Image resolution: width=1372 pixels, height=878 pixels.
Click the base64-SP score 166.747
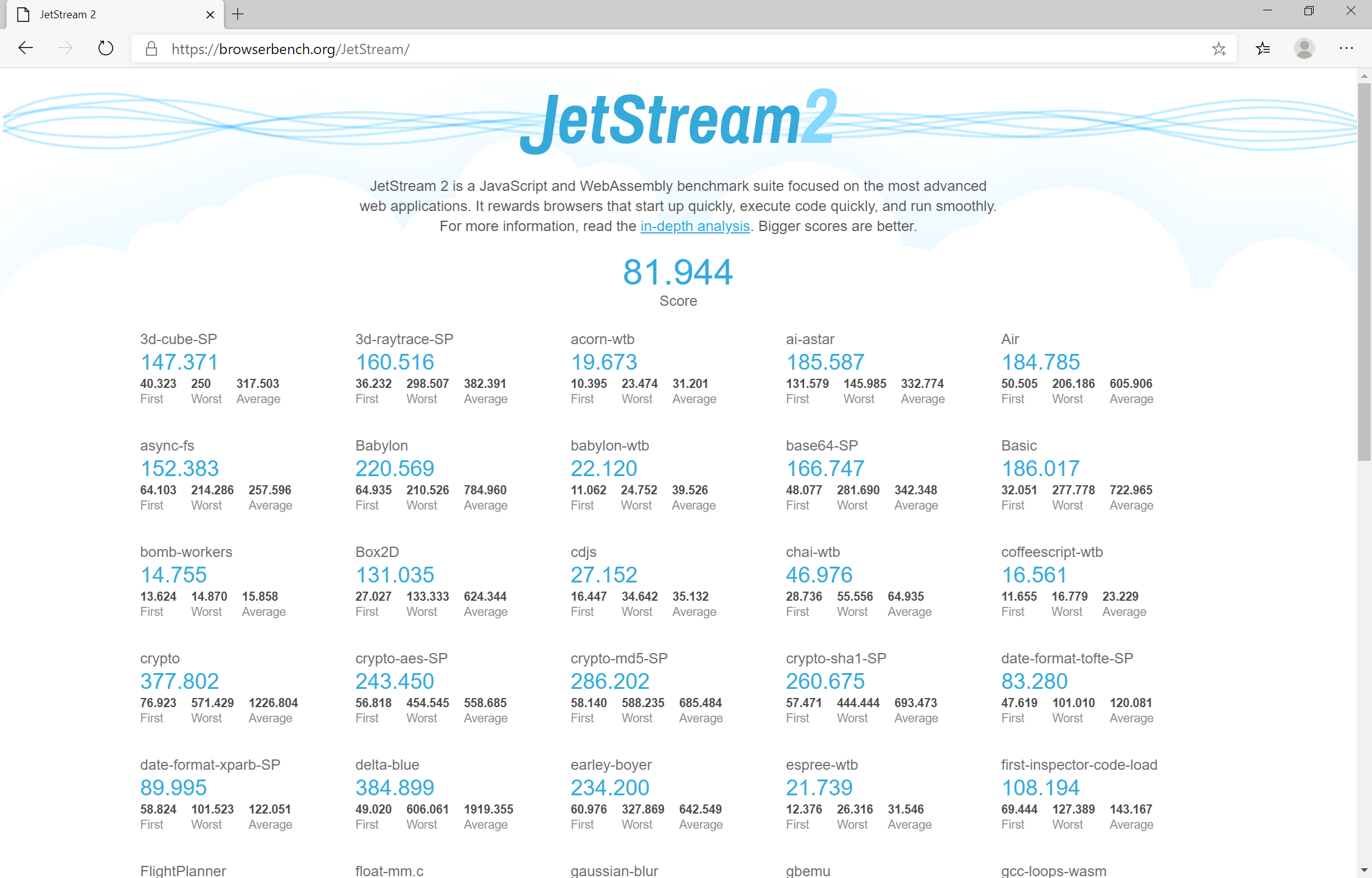(x=825, y=469)
